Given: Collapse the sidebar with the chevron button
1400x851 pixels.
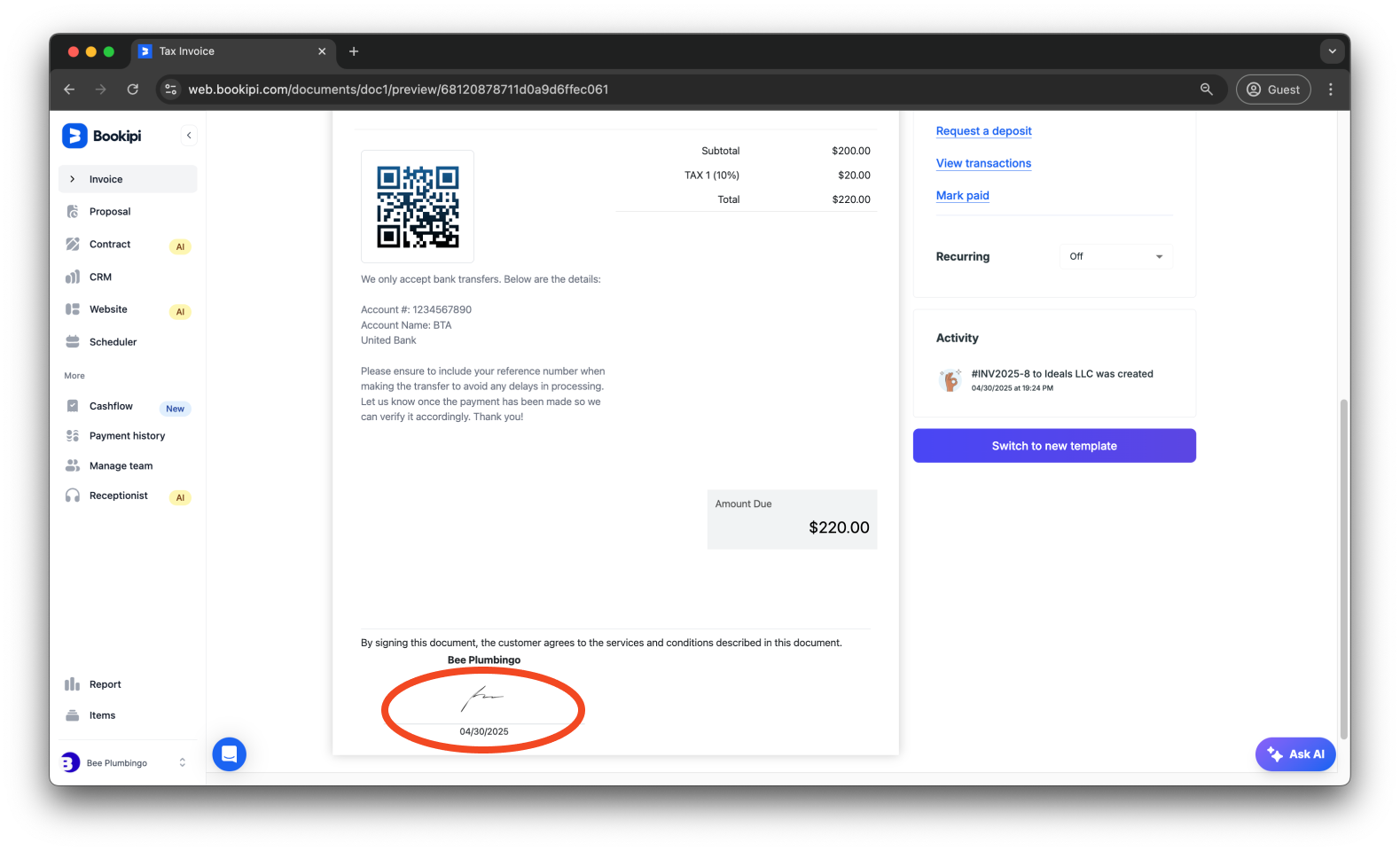Looking at the screenshot, I should pyautogui.click(x=189, y=136).
